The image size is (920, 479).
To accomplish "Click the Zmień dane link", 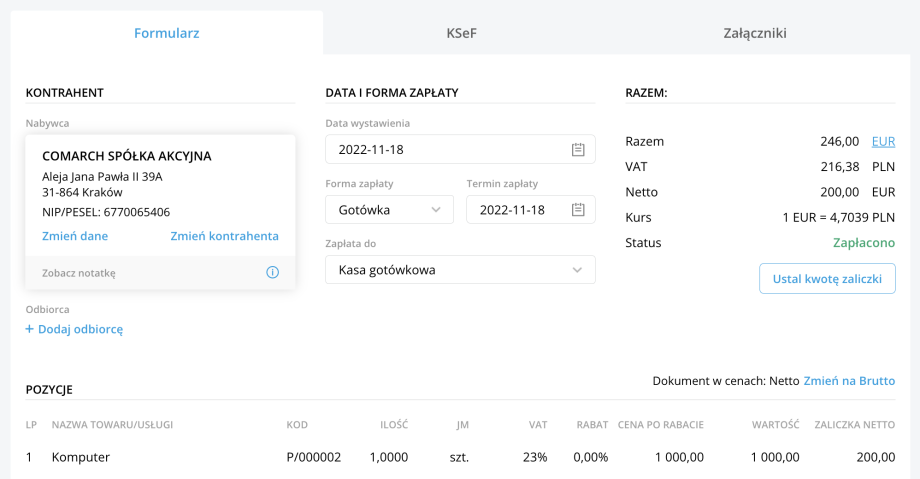I will (75, 236).
